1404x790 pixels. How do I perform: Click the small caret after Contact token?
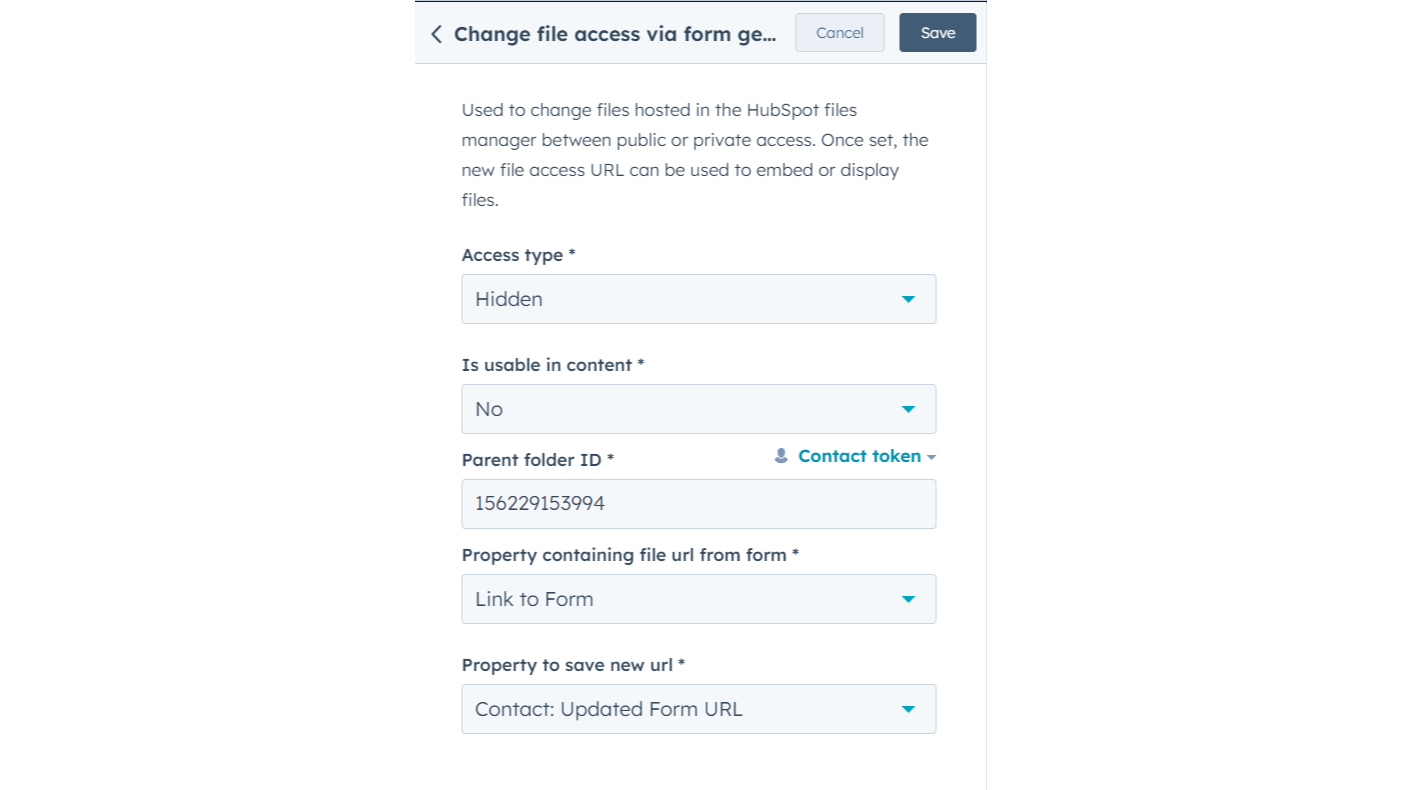[x=931, y=457]
